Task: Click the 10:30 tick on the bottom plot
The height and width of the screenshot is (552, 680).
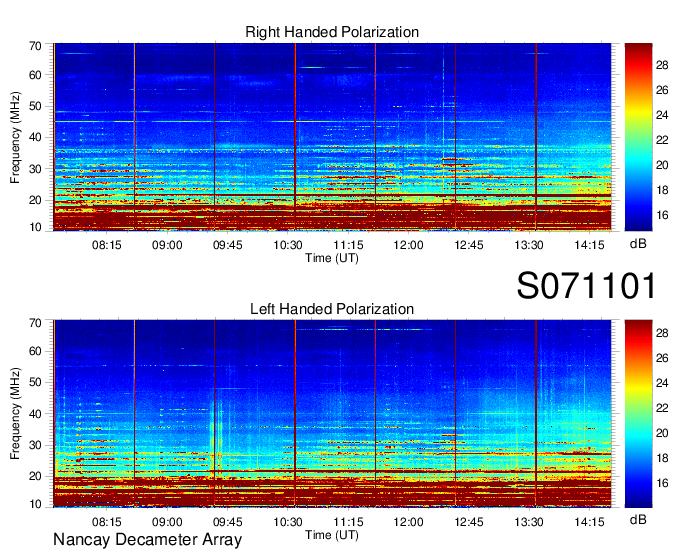Action: pos(288,522)
